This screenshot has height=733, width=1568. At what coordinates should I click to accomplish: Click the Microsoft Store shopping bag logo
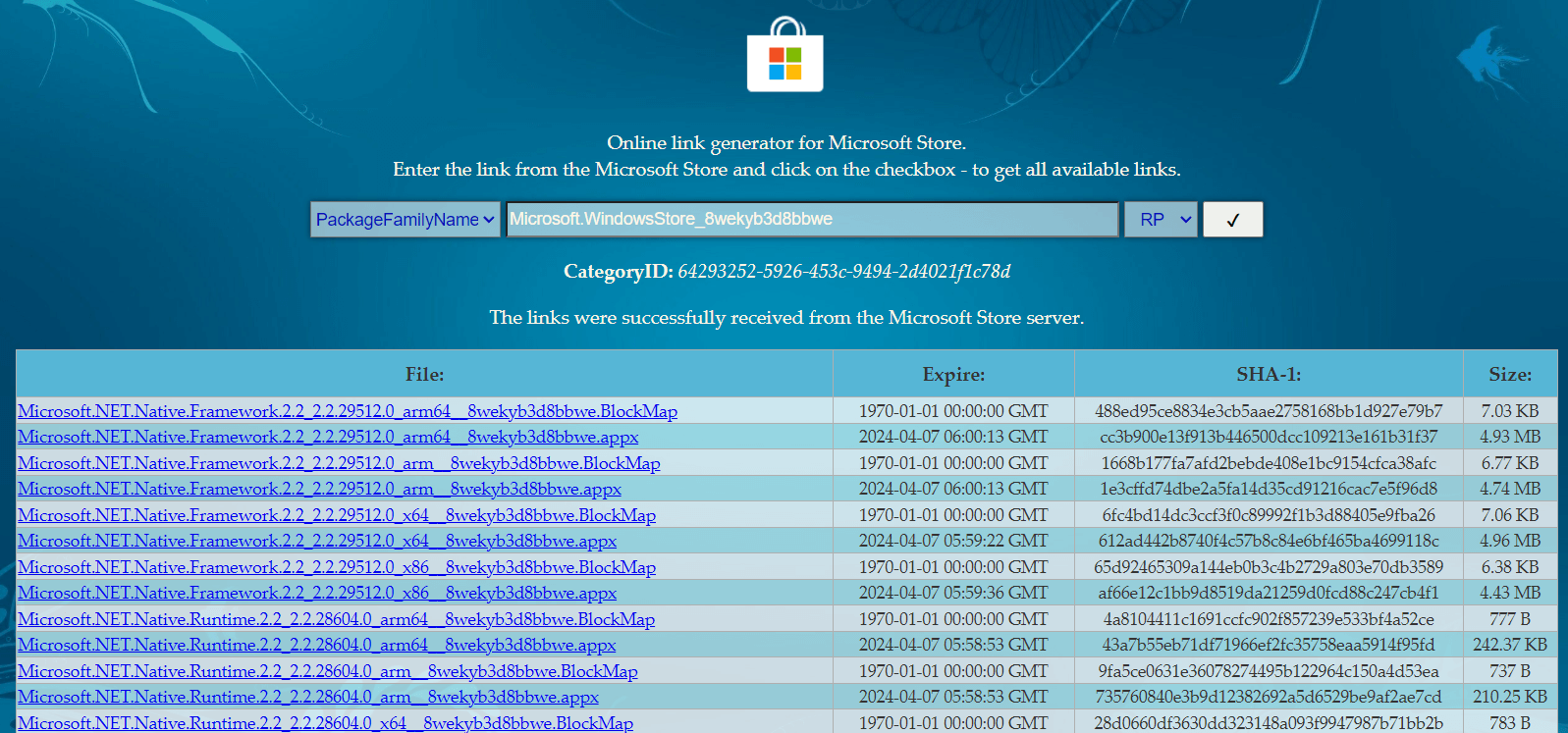pyautogui.click(x=784, y=56)
